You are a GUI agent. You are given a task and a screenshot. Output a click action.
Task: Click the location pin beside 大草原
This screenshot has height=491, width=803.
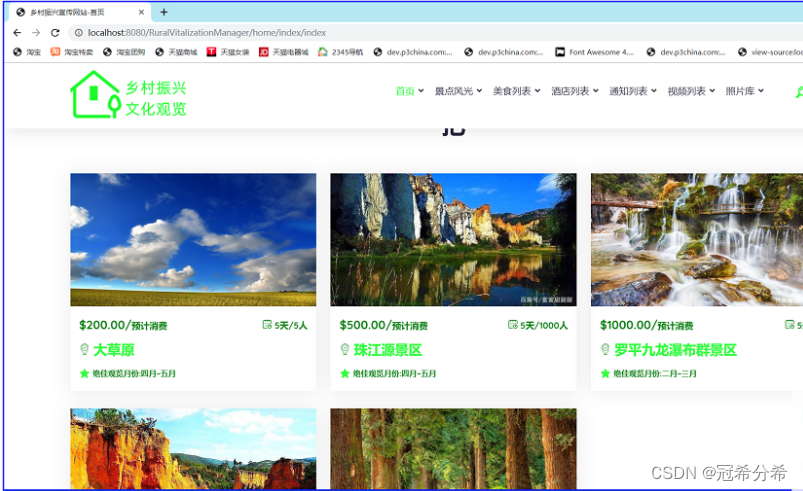(84, 349)
